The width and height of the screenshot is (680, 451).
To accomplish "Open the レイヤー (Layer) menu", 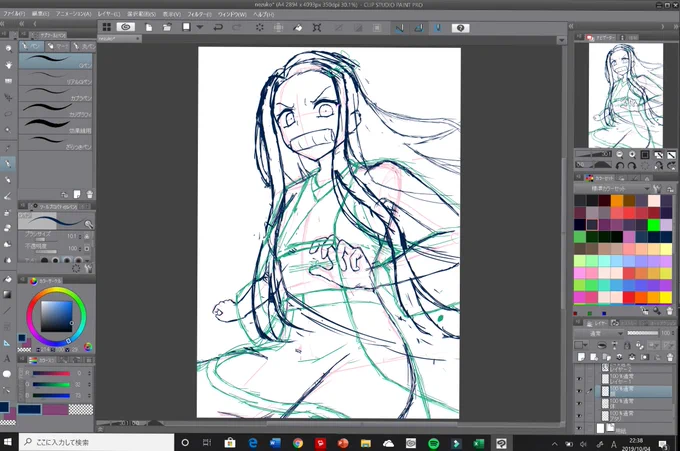I will pyautogui.click(x=109, y=14).
